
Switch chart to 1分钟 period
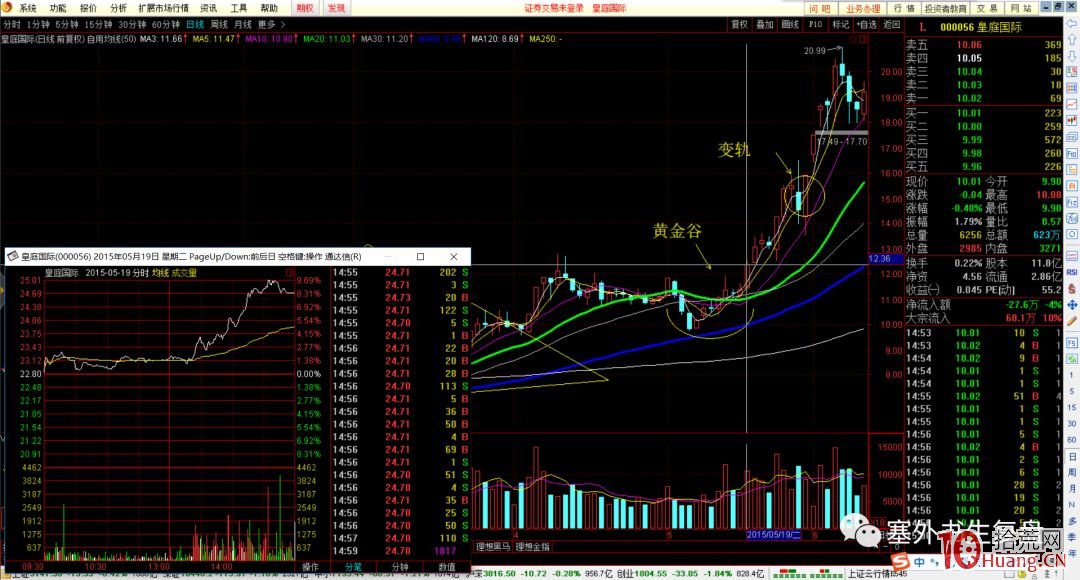(38, 24)
